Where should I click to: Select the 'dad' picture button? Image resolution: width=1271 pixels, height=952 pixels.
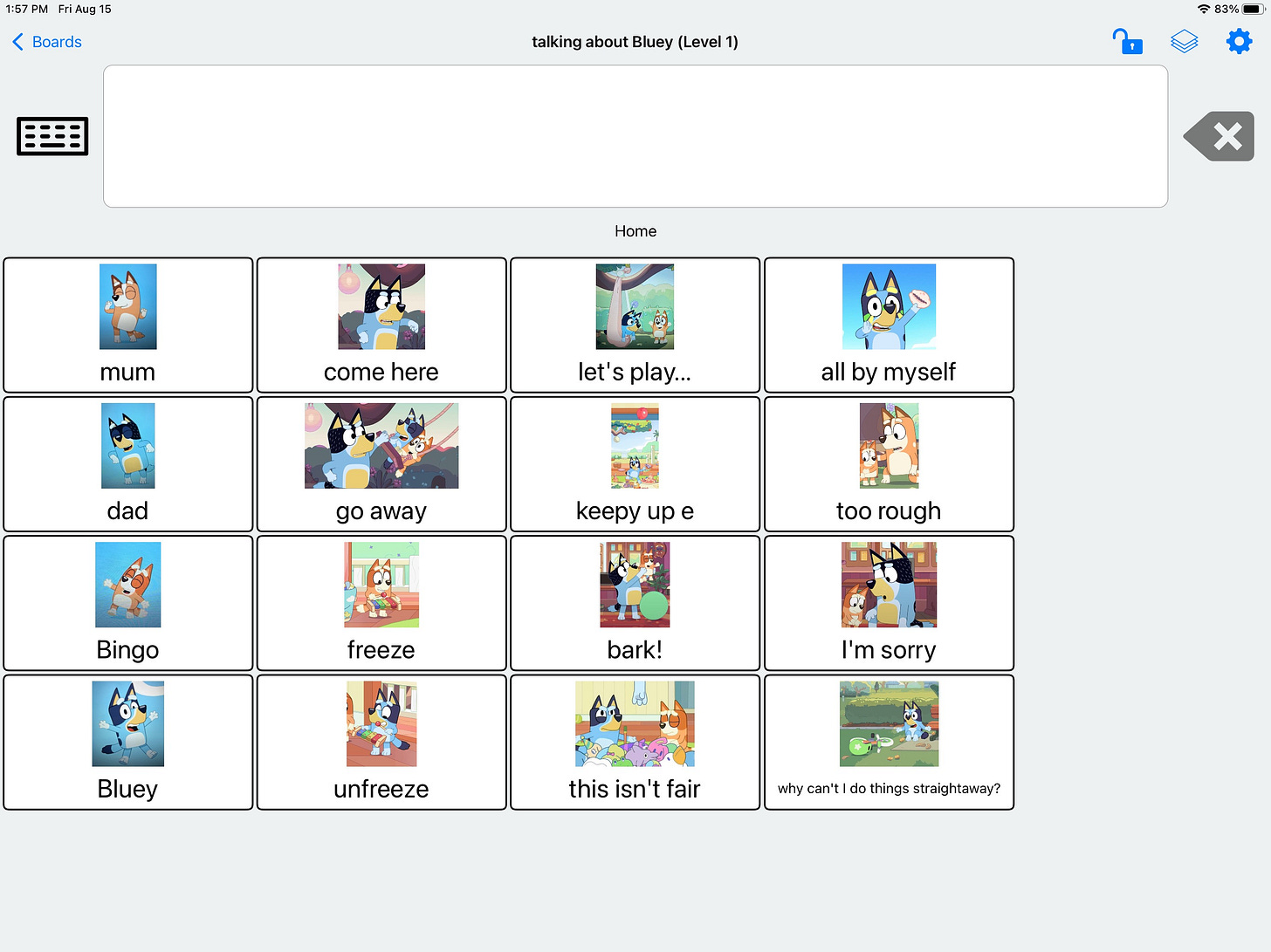coord(128,464)
